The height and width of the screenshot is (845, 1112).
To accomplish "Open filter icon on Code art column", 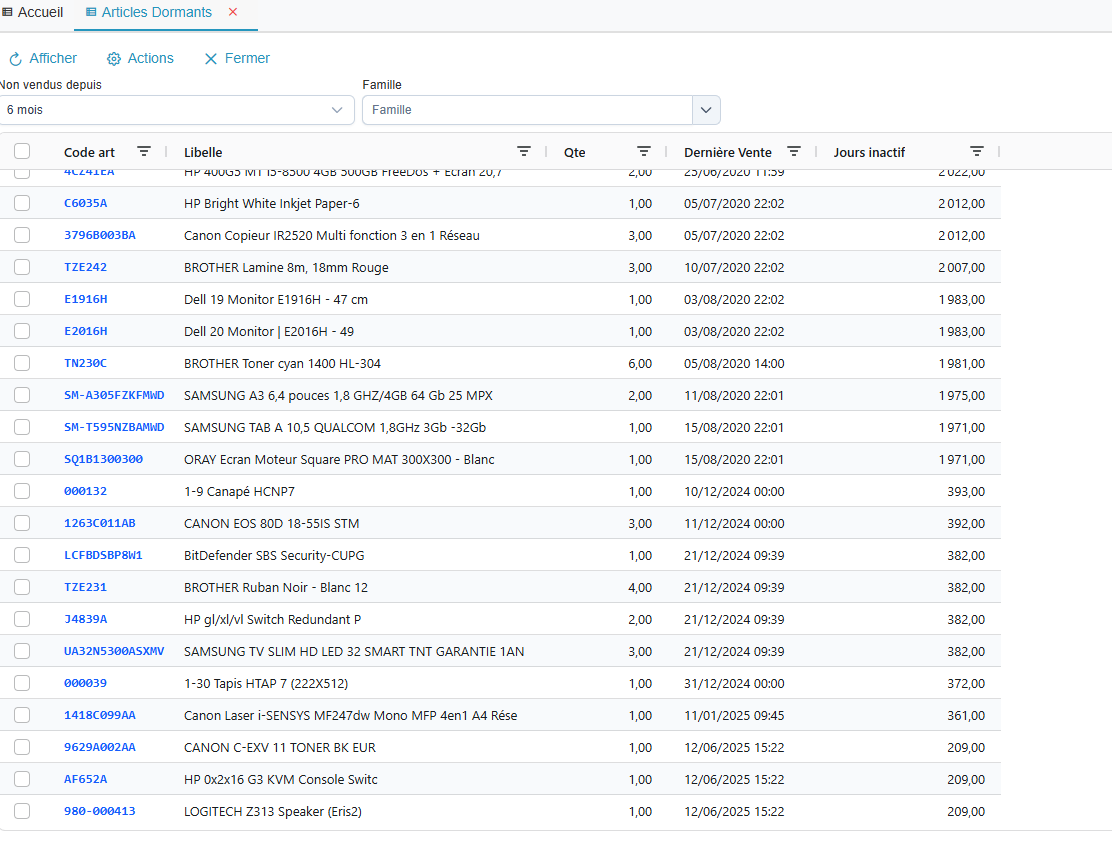I will point(144,152).
